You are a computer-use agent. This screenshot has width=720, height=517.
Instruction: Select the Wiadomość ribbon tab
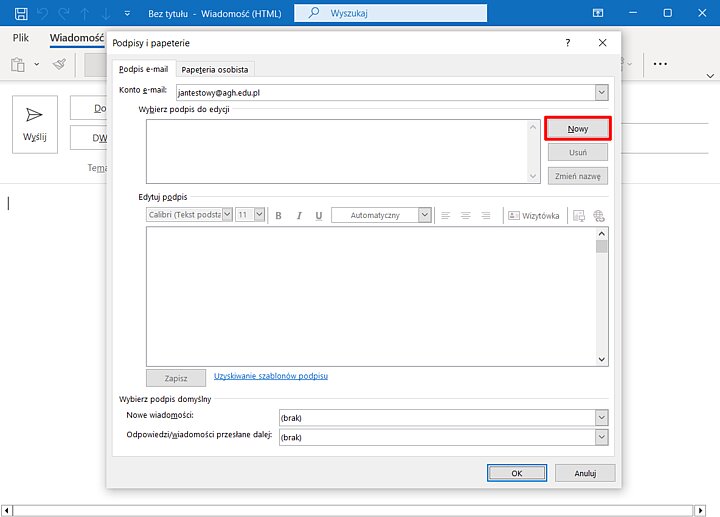pyautogui.click(x=77, y=38)
